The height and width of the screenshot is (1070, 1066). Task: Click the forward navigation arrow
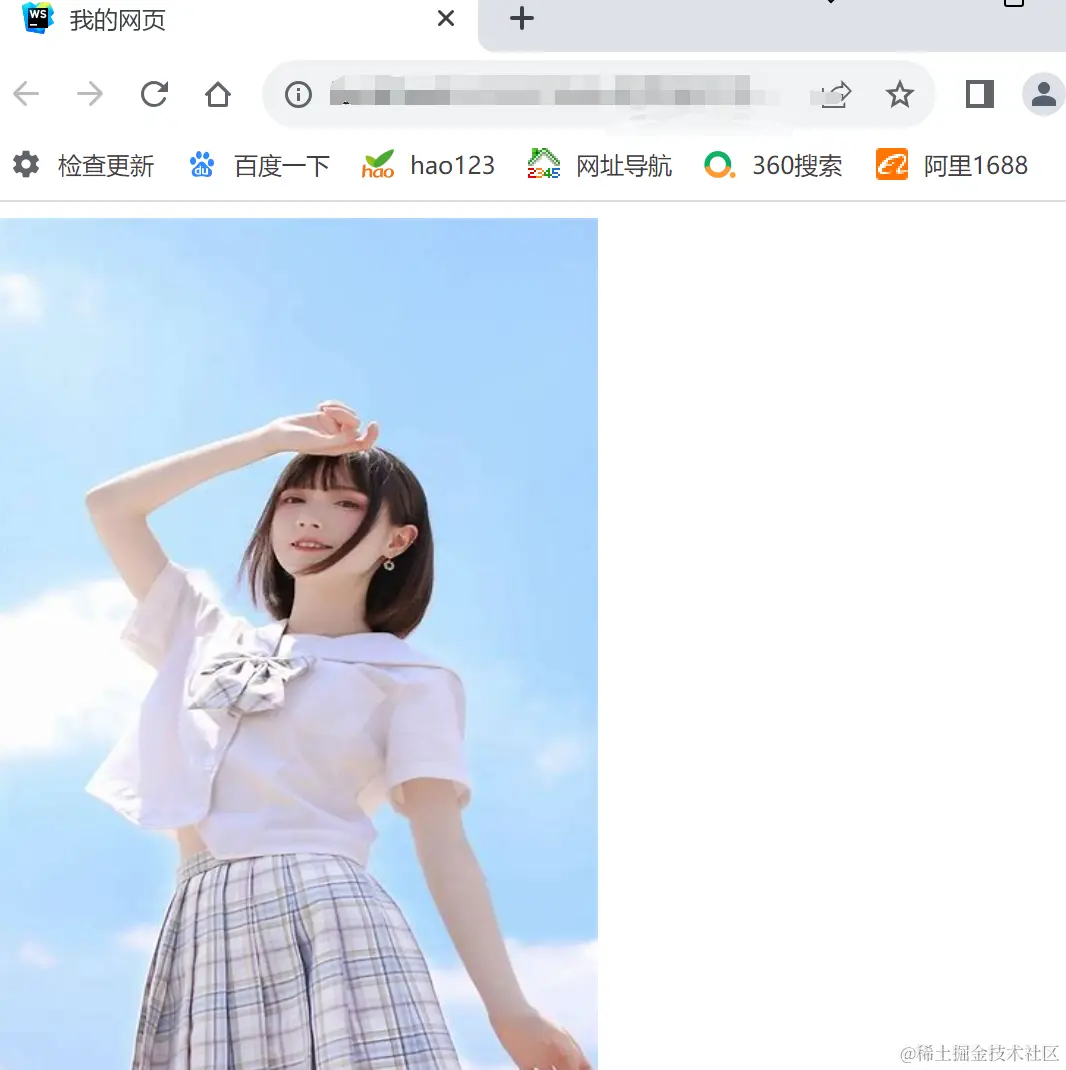tap(89, 94)
